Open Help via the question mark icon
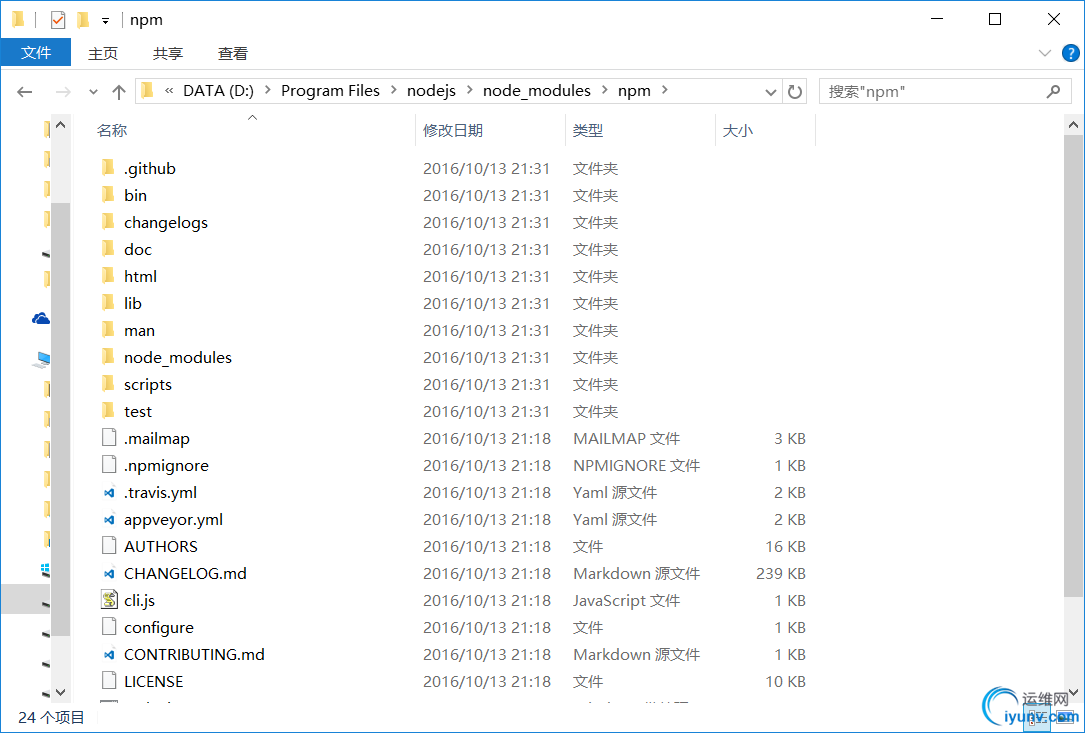Image resolution: width=1085 pixels, height=733 pixels. (x=1070, y=53)
